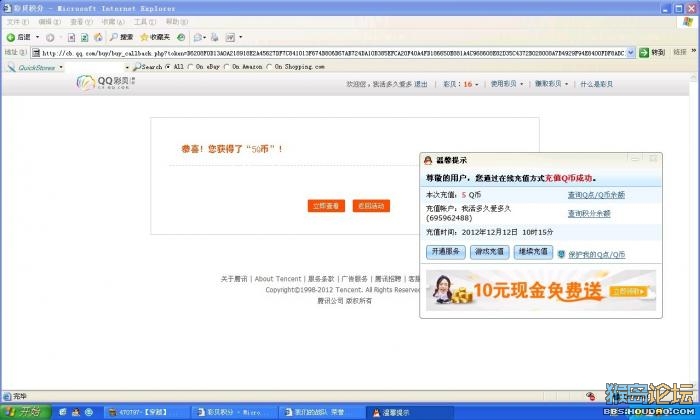This screenshot has height=420, width=700.
Task: Open the Back history dropdown arrow
Action: (38, 37)
